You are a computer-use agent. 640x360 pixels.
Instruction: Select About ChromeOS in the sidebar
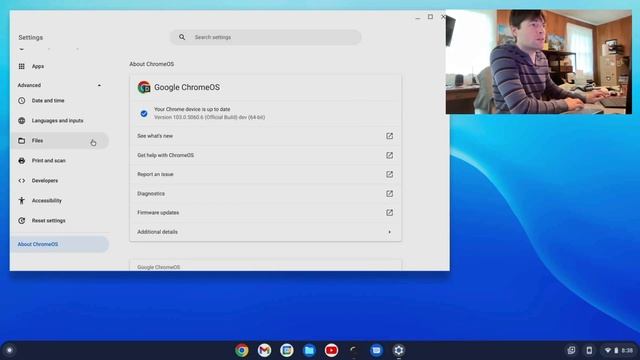point(60,244)
